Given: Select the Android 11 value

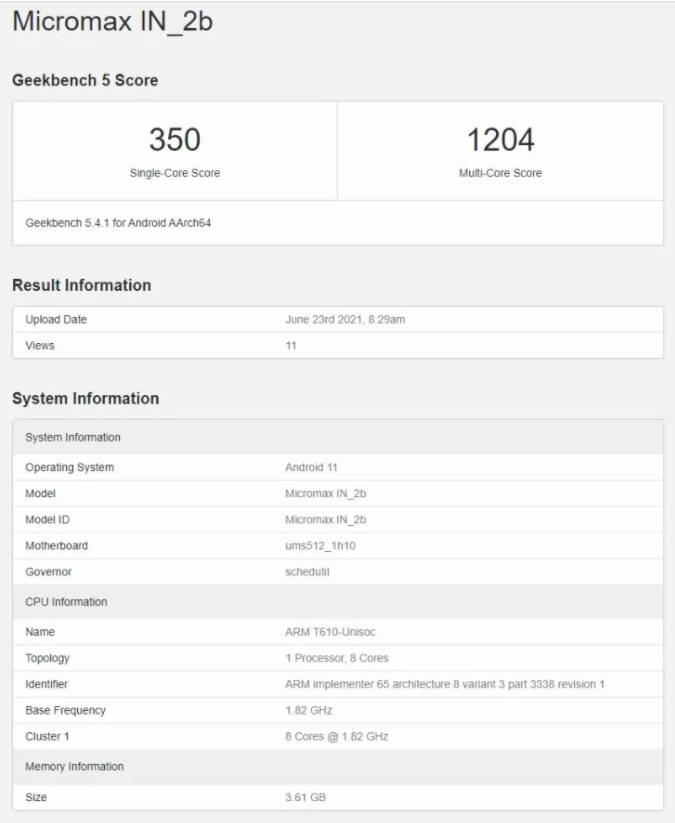Looking at the screenshot, I should 311,467.
